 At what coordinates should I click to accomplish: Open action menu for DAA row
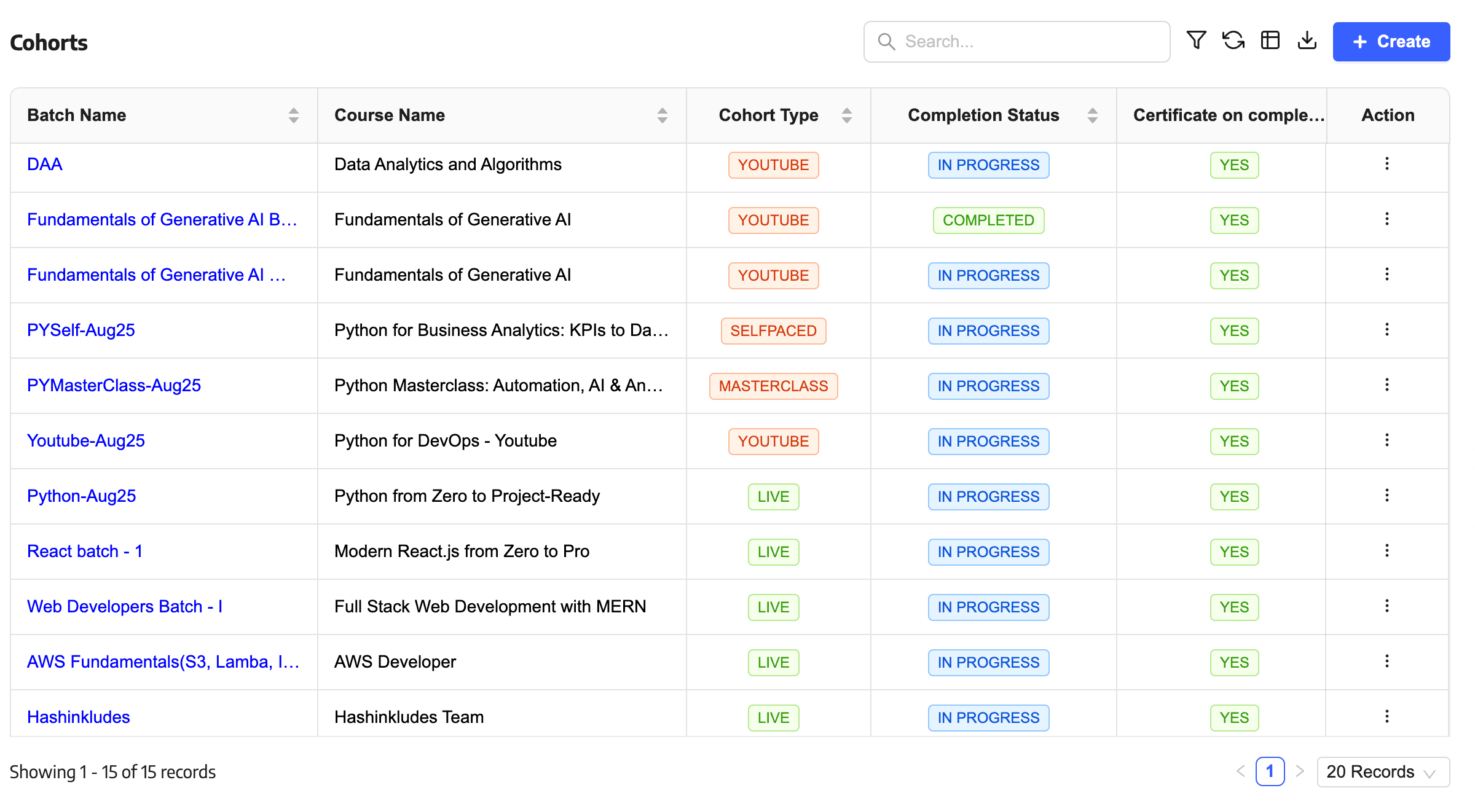coord(1386,163)
